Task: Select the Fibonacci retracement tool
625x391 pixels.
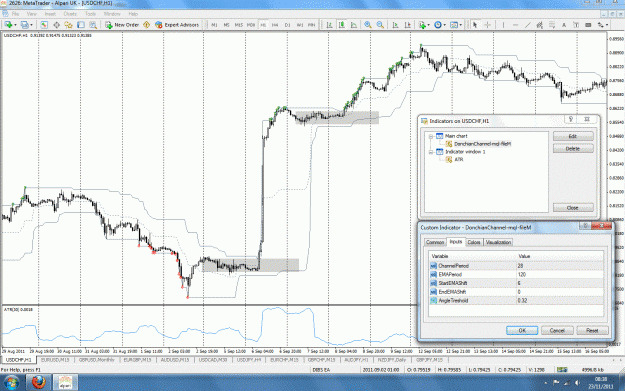Action: pyautogui.click(x=552, y=25)
